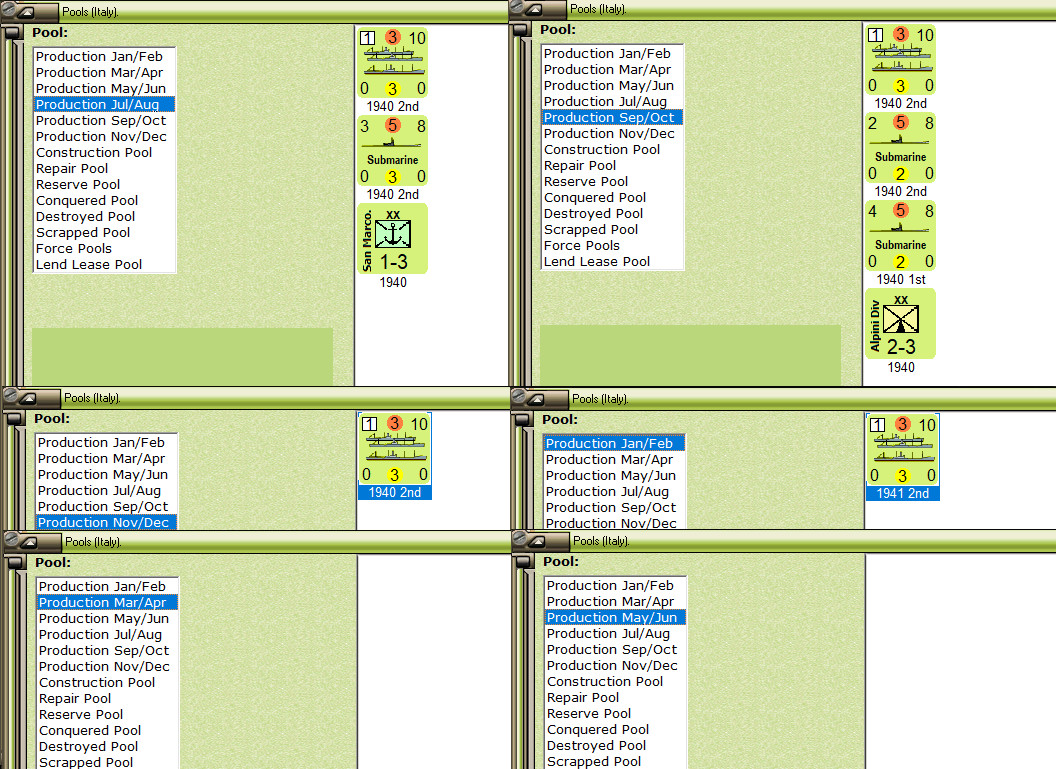Pick Repair Pool in the Sep/Oct-highlighted window
Image resolution: width=1056 pixels, height=769 pixels.
pos(612,166)
